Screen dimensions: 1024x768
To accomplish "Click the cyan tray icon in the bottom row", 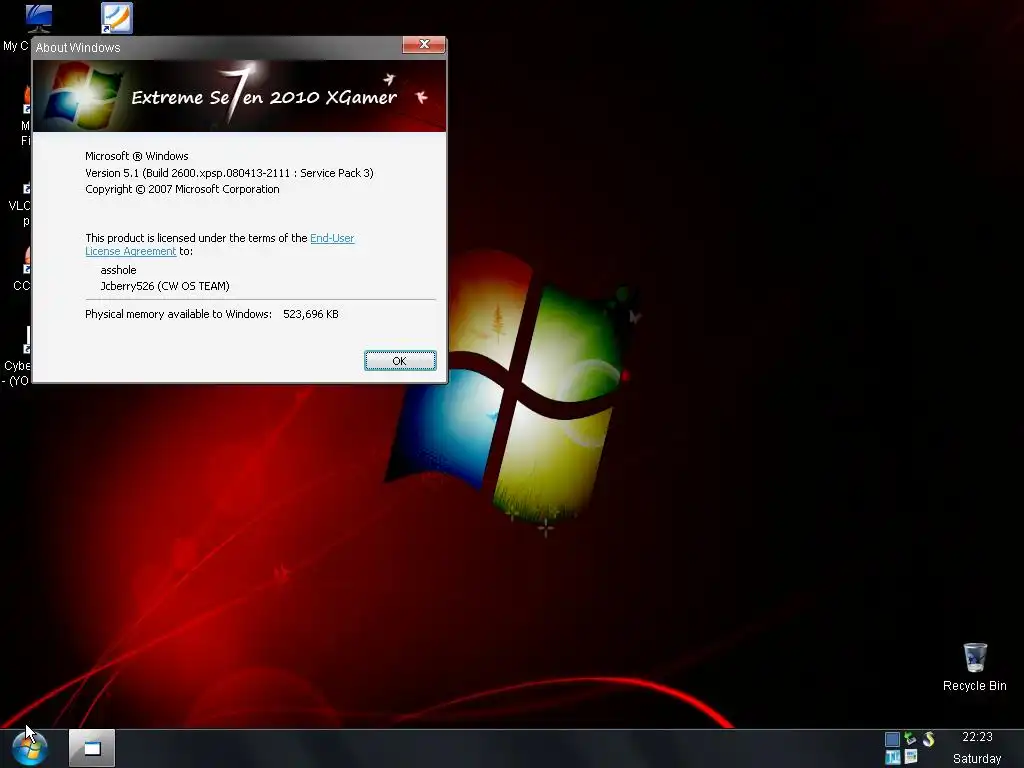I will 892,758.
